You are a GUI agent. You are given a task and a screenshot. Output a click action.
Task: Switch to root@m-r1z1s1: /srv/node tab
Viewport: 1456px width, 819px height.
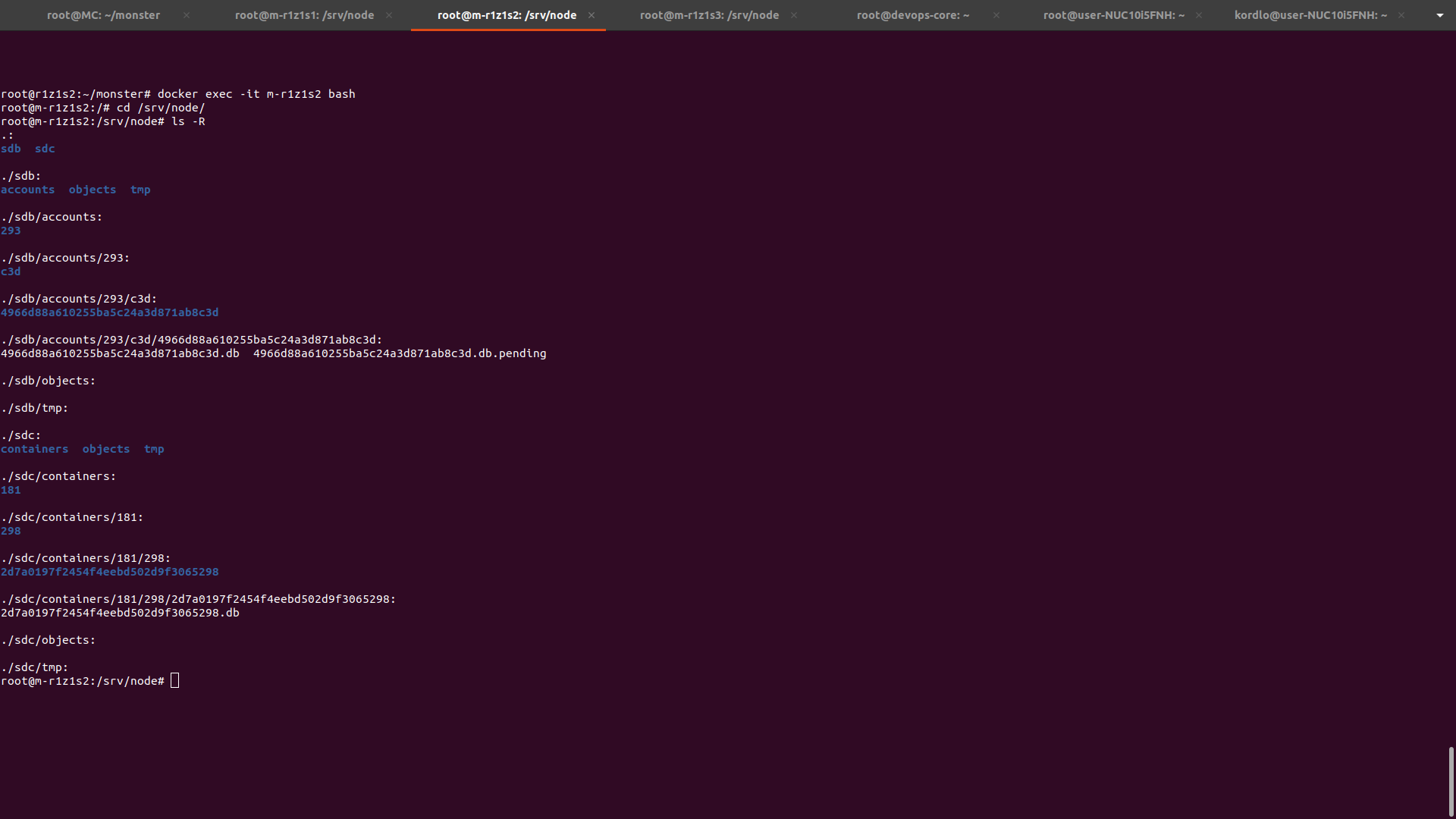(304, 15)
